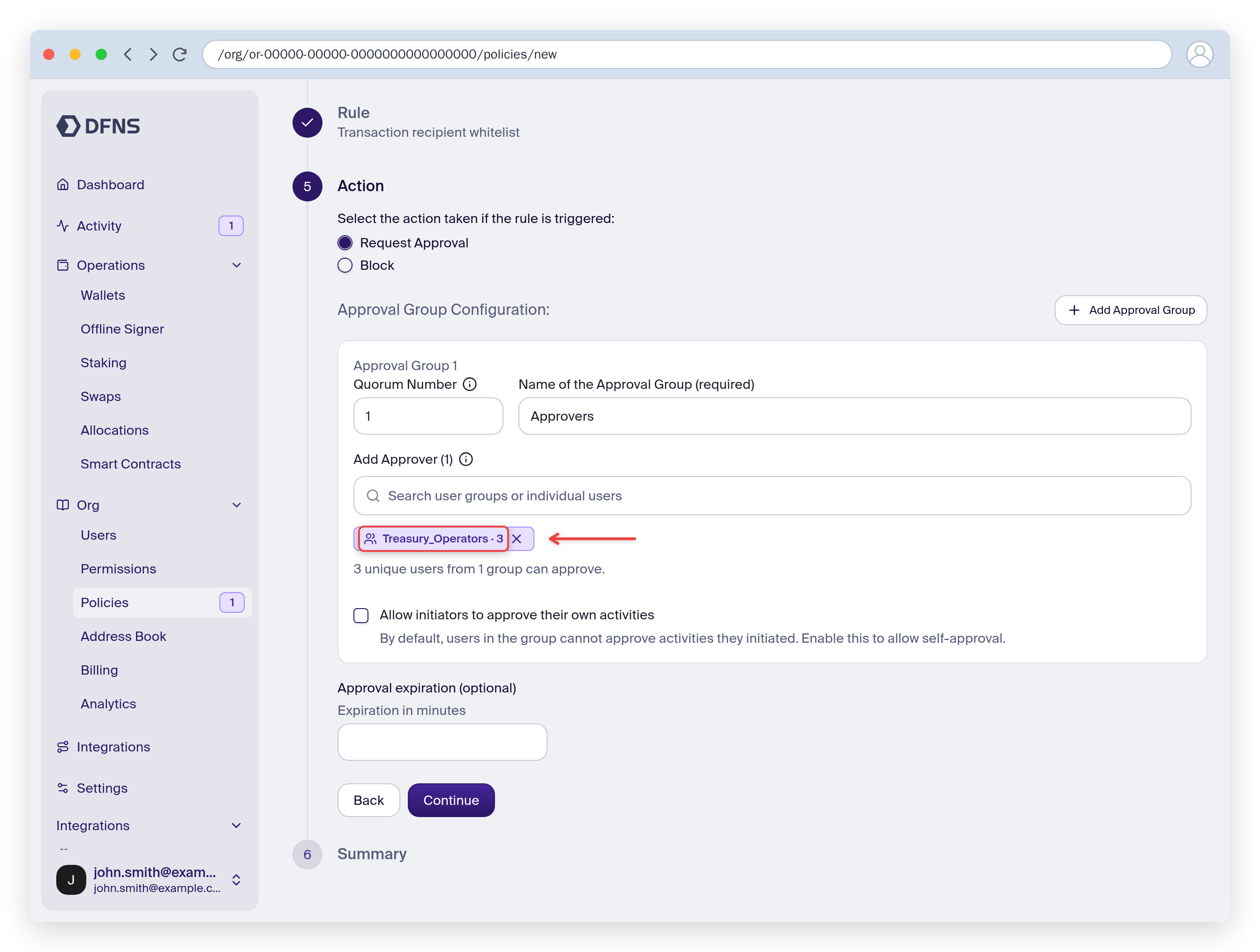
Task: Click the Policies count badge
Action: click(232, 602)
